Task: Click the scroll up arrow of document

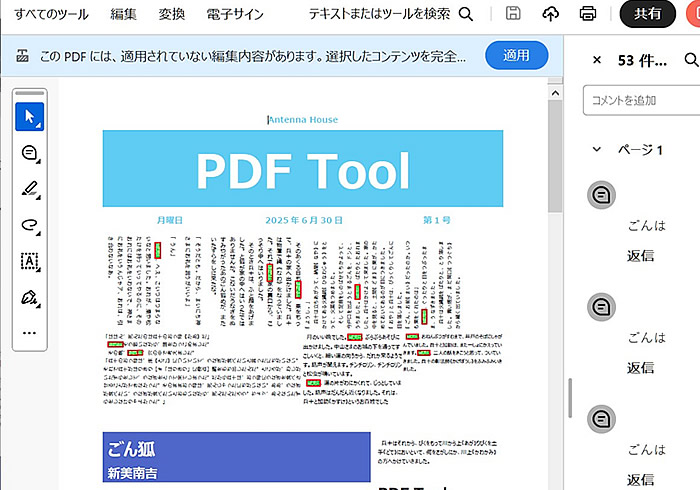Action: click(x=555, y=93)
